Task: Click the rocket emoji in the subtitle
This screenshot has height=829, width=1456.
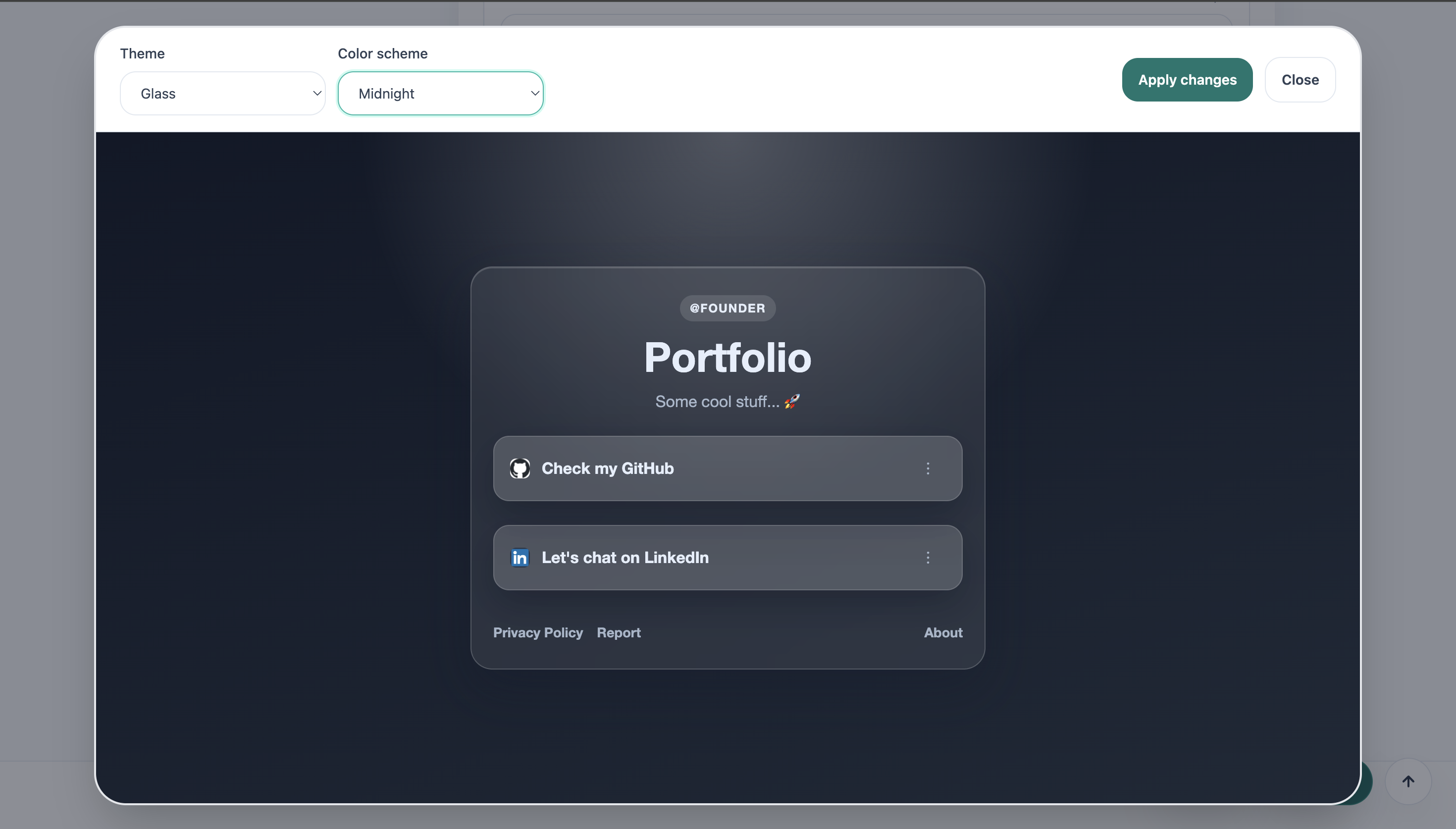Action: click(792, 402)
